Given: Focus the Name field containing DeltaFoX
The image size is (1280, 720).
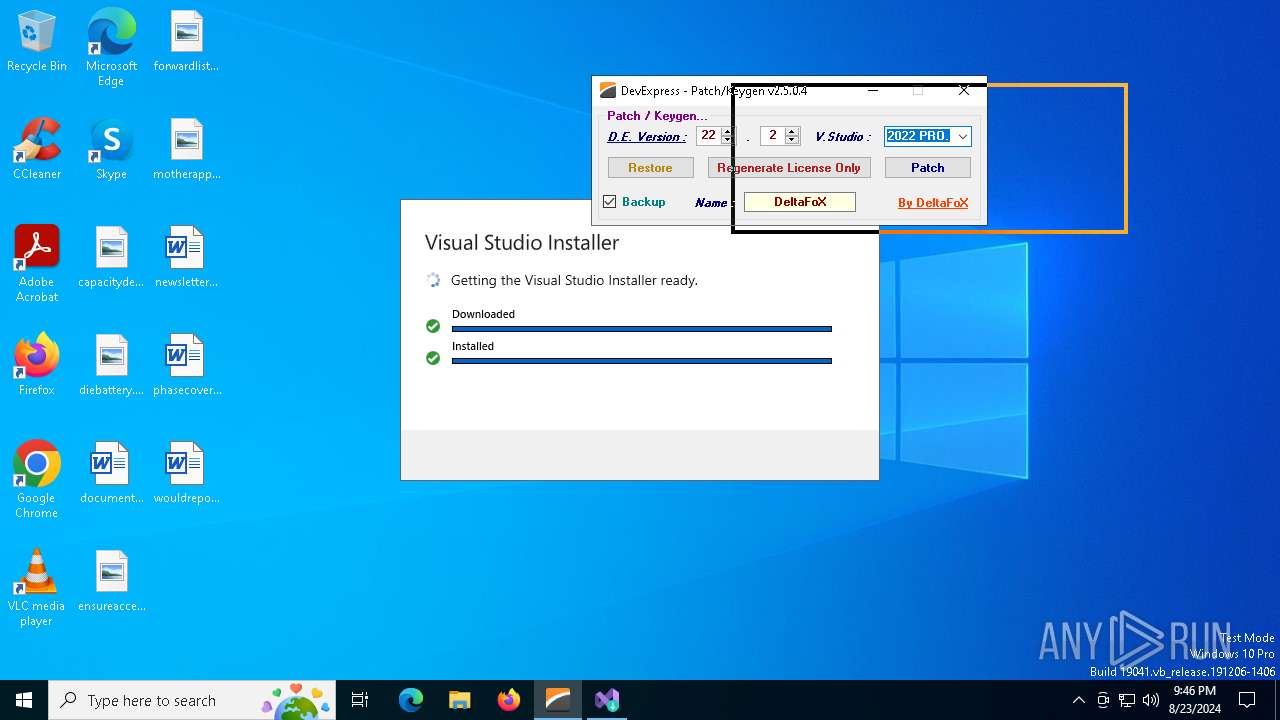Looking at the screenshot, I should tap(800, 202).
